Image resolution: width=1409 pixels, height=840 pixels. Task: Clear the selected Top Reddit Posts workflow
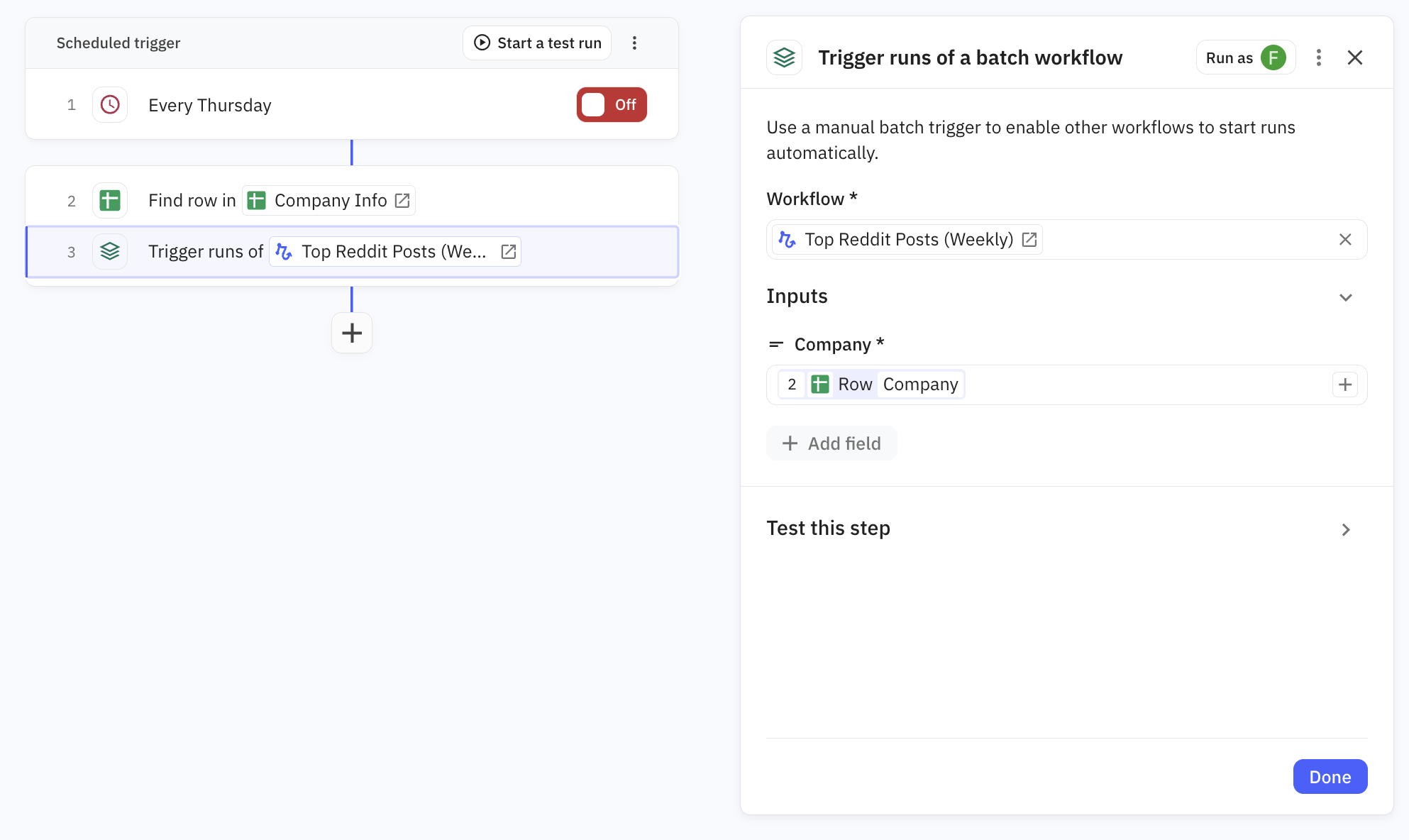click(x=1345, y=240)
